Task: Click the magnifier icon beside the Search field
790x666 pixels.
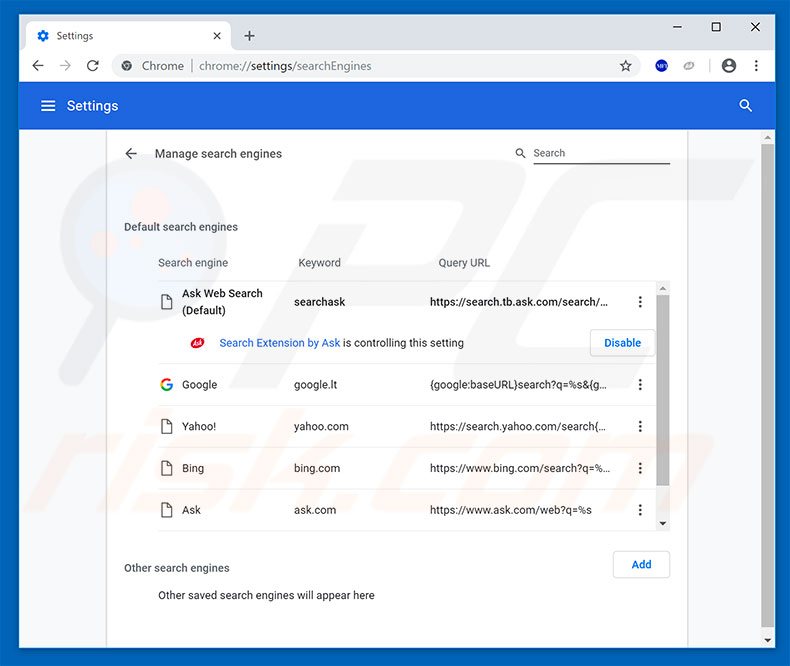Action: 520,153
